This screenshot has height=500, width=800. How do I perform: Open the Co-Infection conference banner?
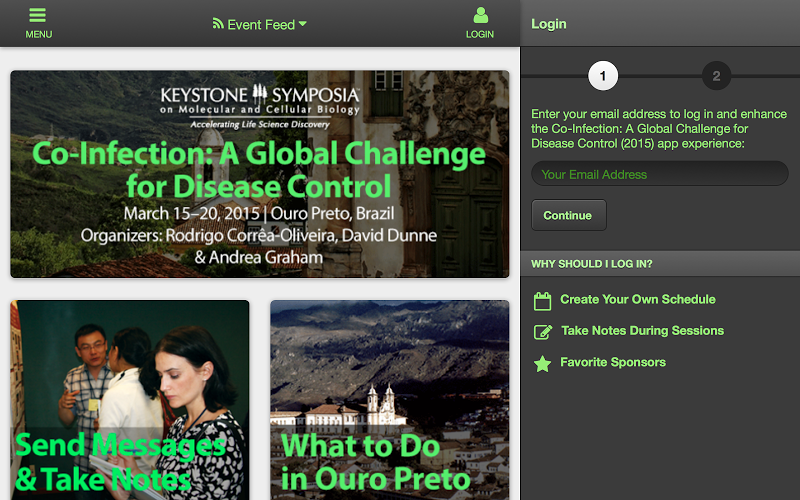click(x=260, y=174)
